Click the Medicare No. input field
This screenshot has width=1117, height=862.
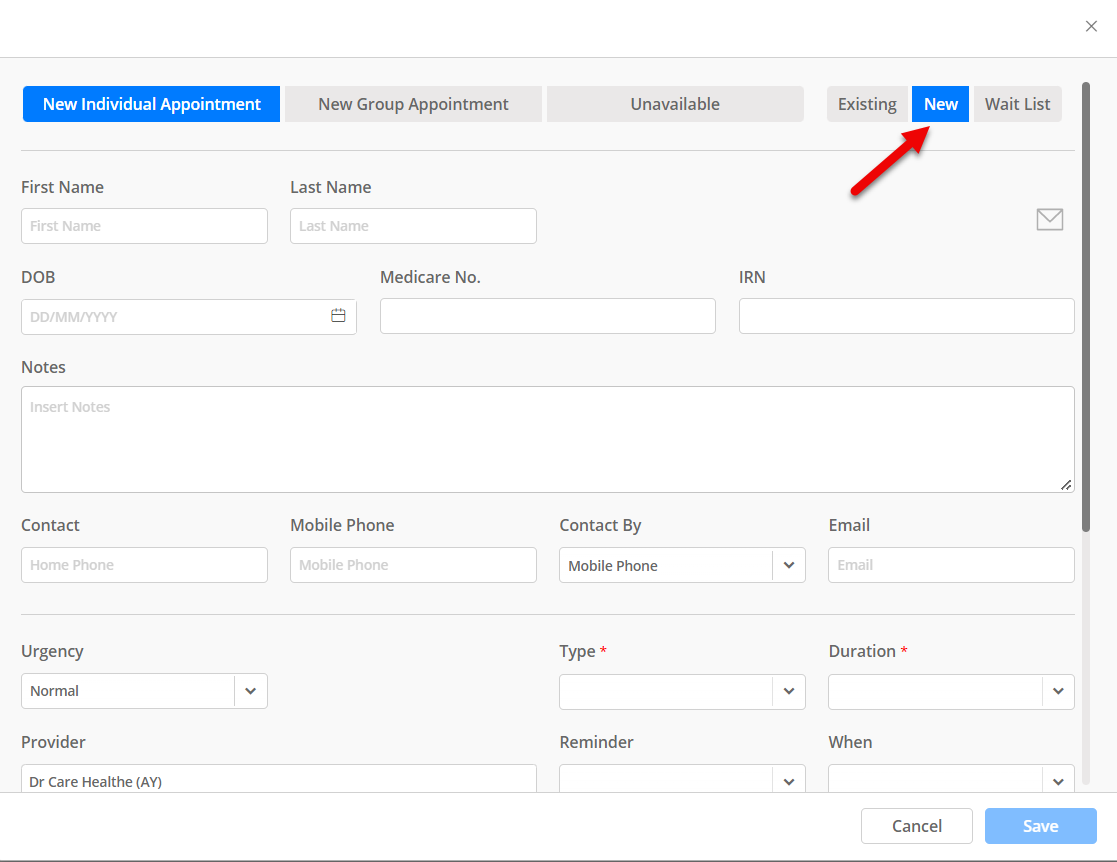click(x=547, y=316)
